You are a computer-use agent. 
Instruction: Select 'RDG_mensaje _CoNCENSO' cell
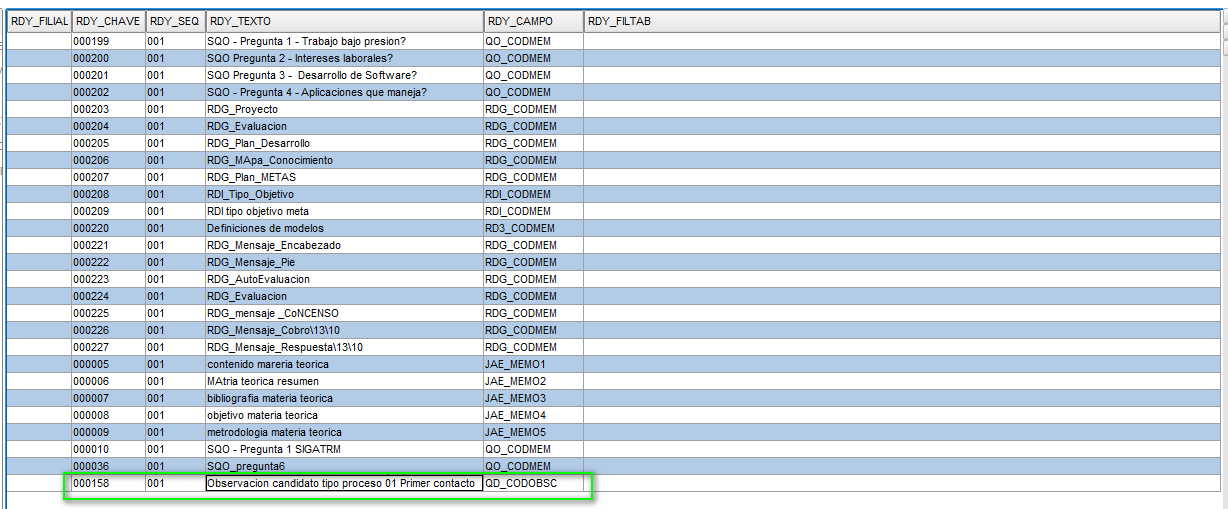pyautogui.click(x=345, y=313)
